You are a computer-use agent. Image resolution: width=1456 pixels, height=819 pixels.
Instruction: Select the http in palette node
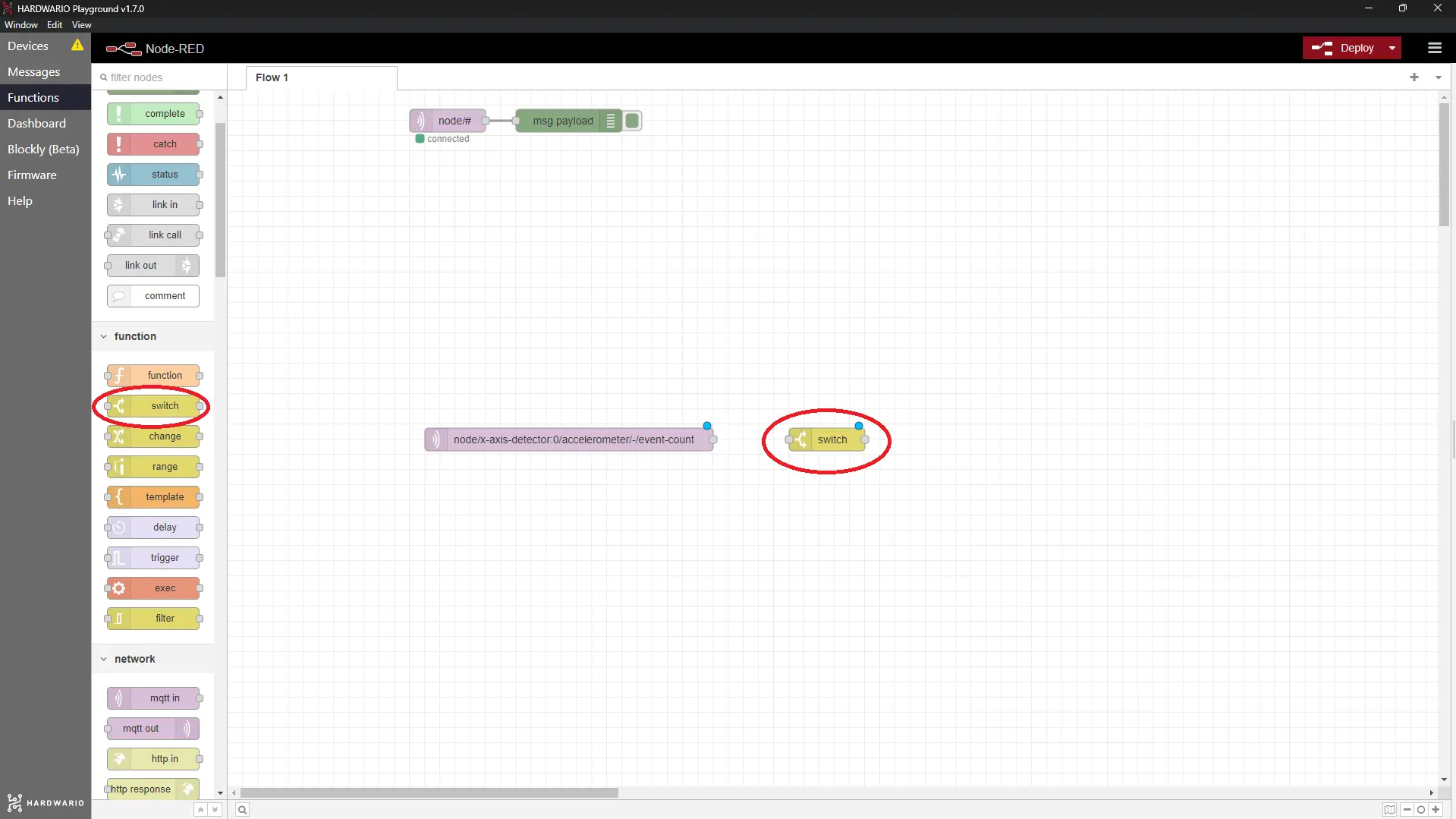coord(153,759)
